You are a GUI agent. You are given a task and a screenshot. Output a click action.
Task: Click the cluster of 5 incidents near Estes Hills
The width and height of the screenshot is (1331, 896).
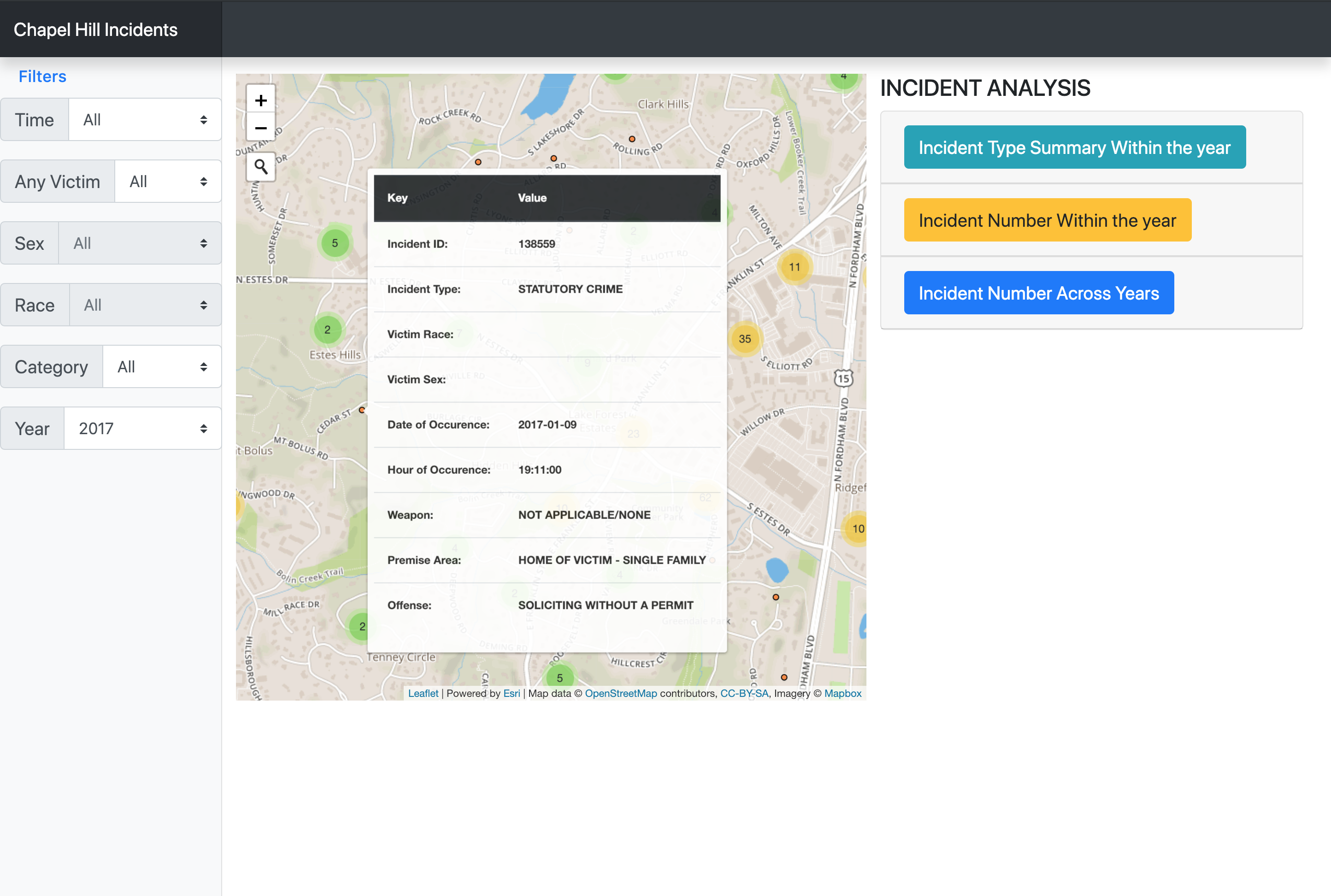[335, 243]
